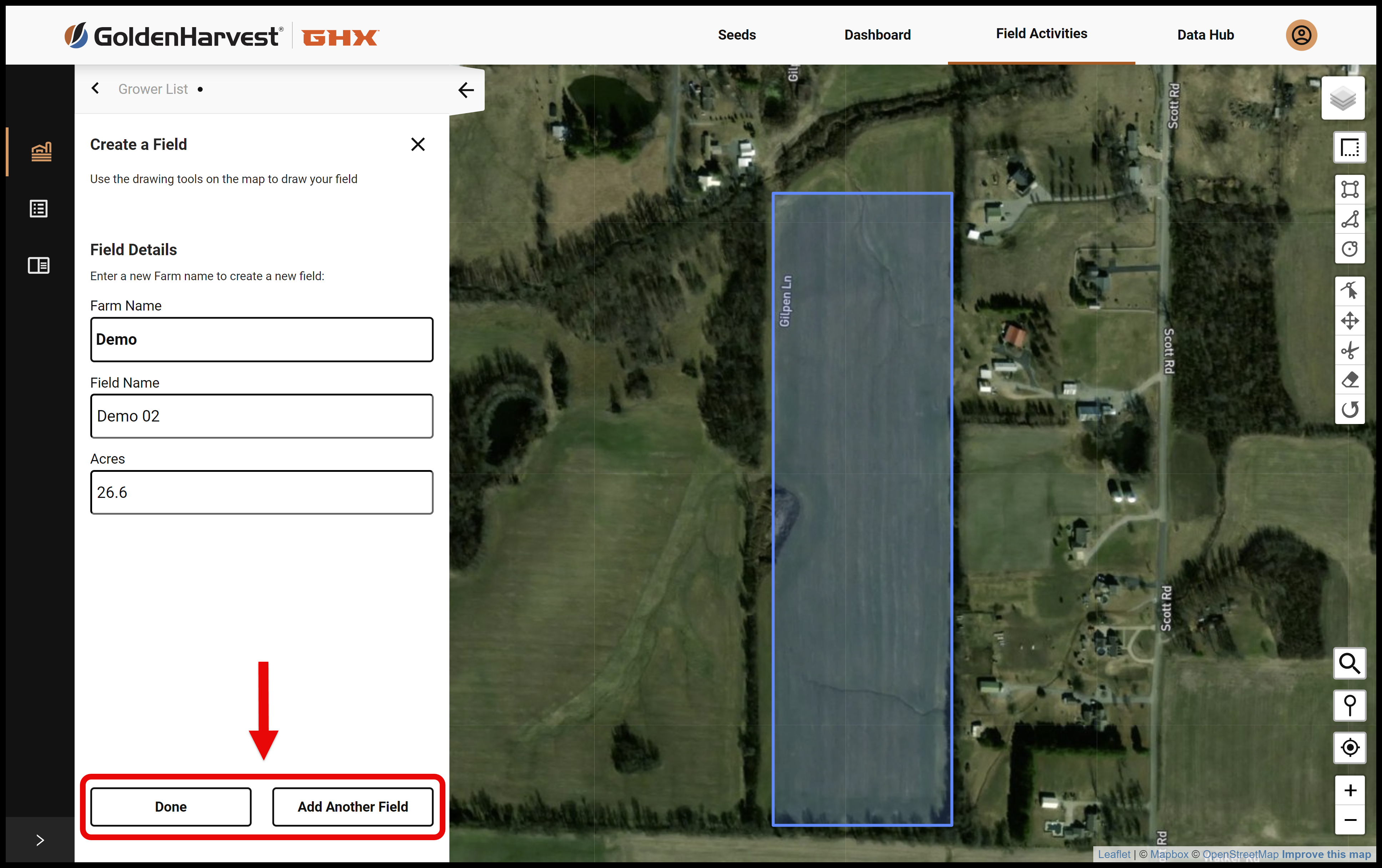Screen dimensions: 1382x868
Task: Open the Seeds menu
Action: coord(736,35)
